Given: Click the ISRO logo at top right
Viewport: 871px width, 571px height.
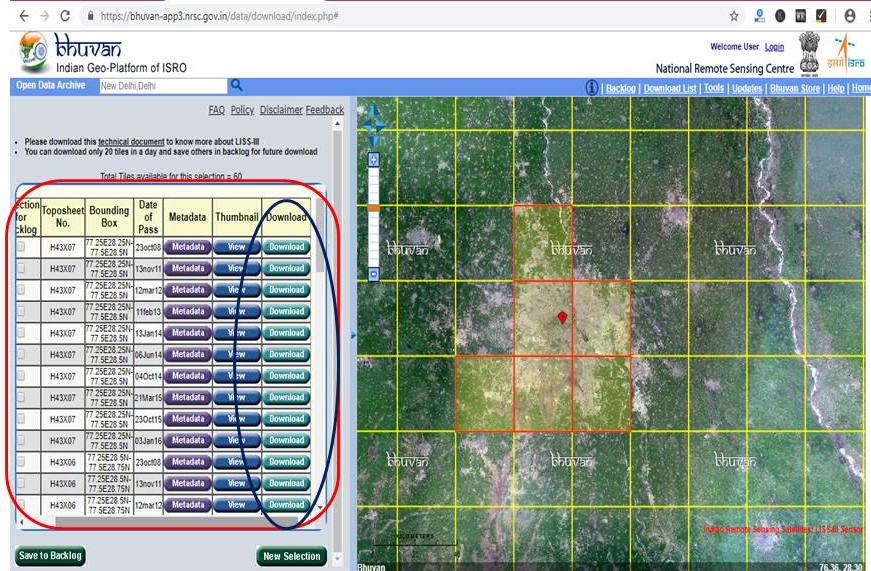Looking at the screenshot, I should tap(847, 54).
